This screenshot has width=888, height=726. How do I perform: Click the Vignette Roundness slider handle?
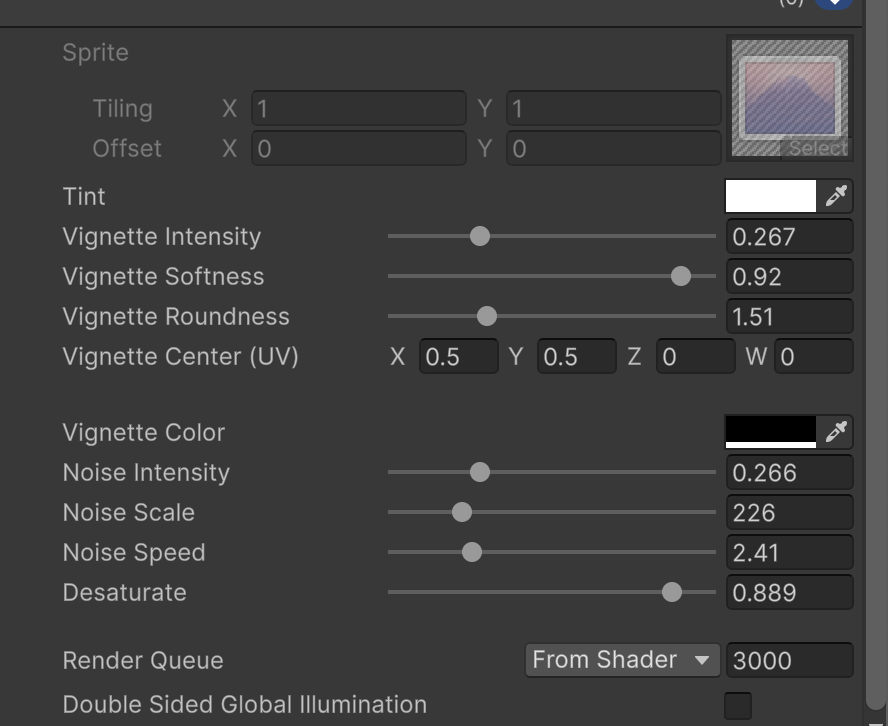pos(486,316)
